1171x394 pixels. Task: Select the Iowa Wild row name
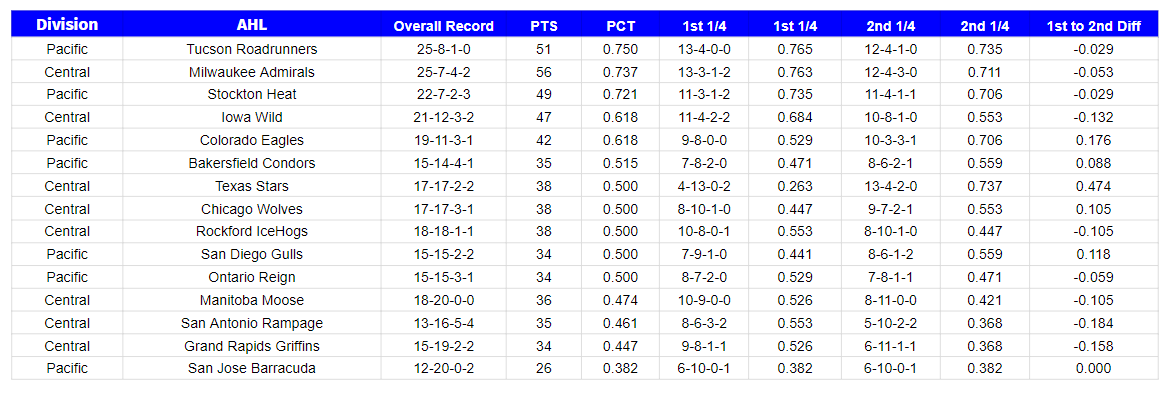coord(252,118)
